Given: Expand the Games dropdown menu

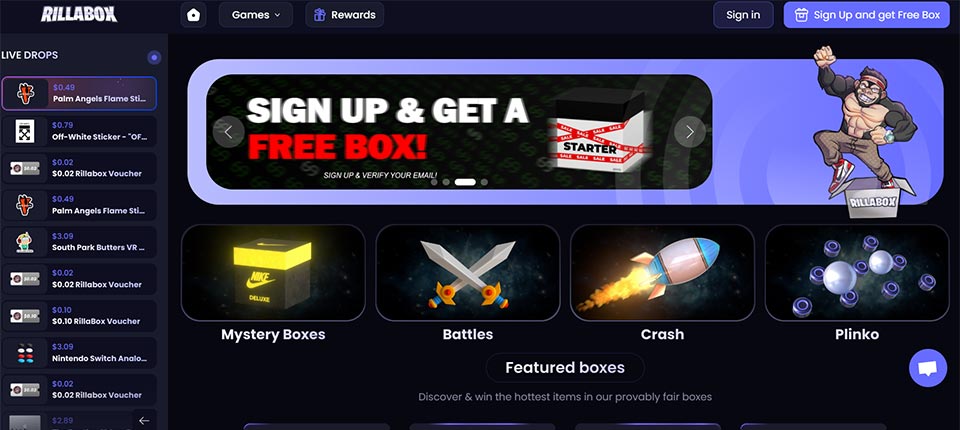Looking at the screenshot, I should click(x=256, y=15).
